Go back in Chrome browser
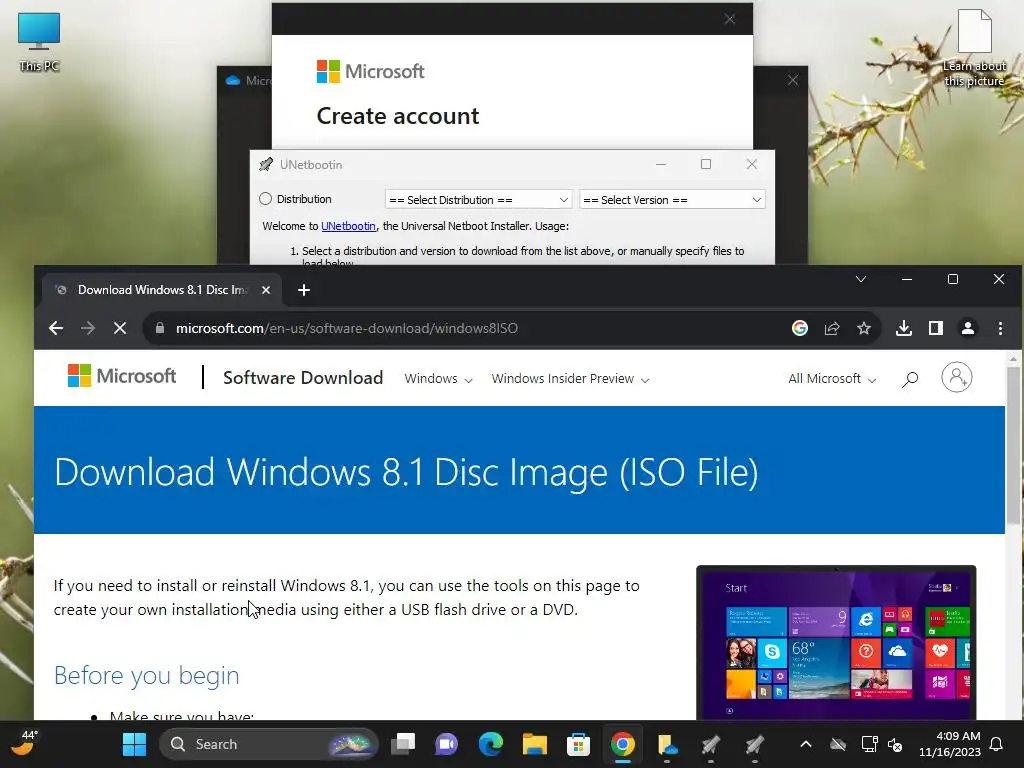Screen dimensions: 1024x768 point(56,328)
